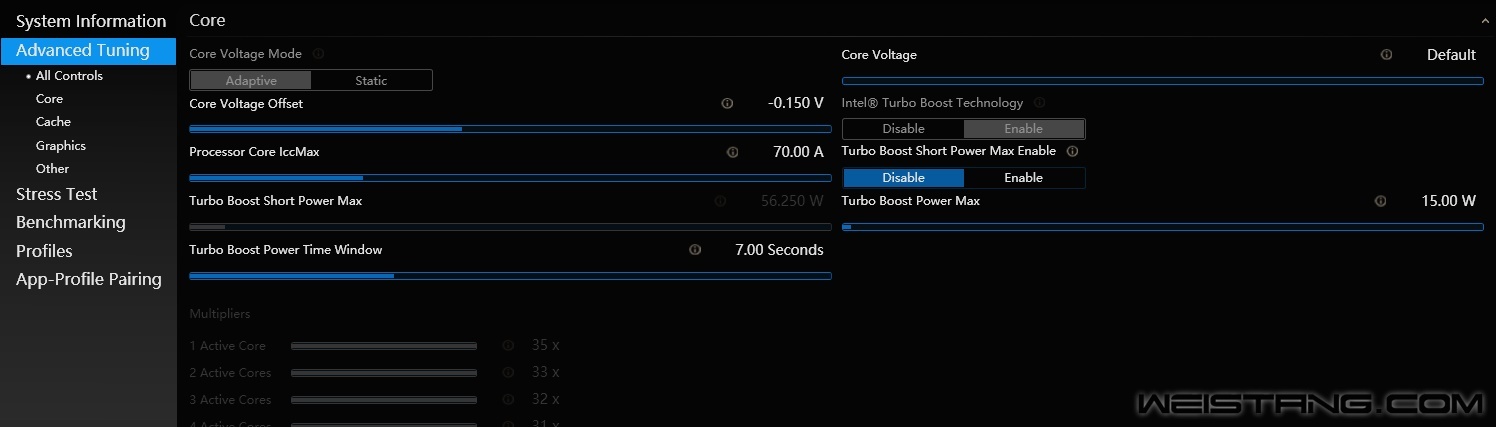1496x427 pixels.
Task: Open the Processor Core IccMax info icon
Action: coord(732,152)
